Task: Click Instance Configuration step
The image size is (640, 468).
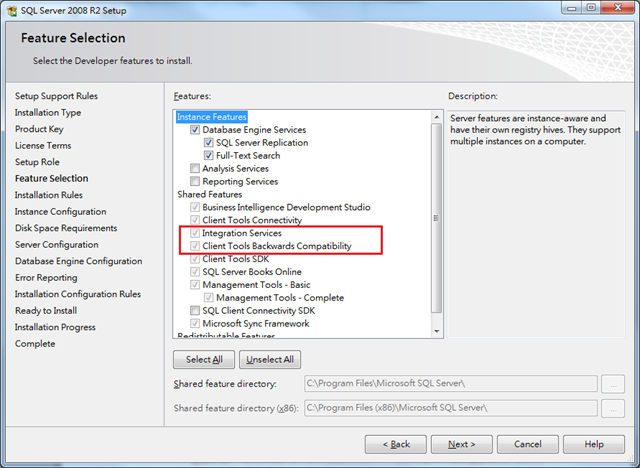Action: [x=60, y=212]
